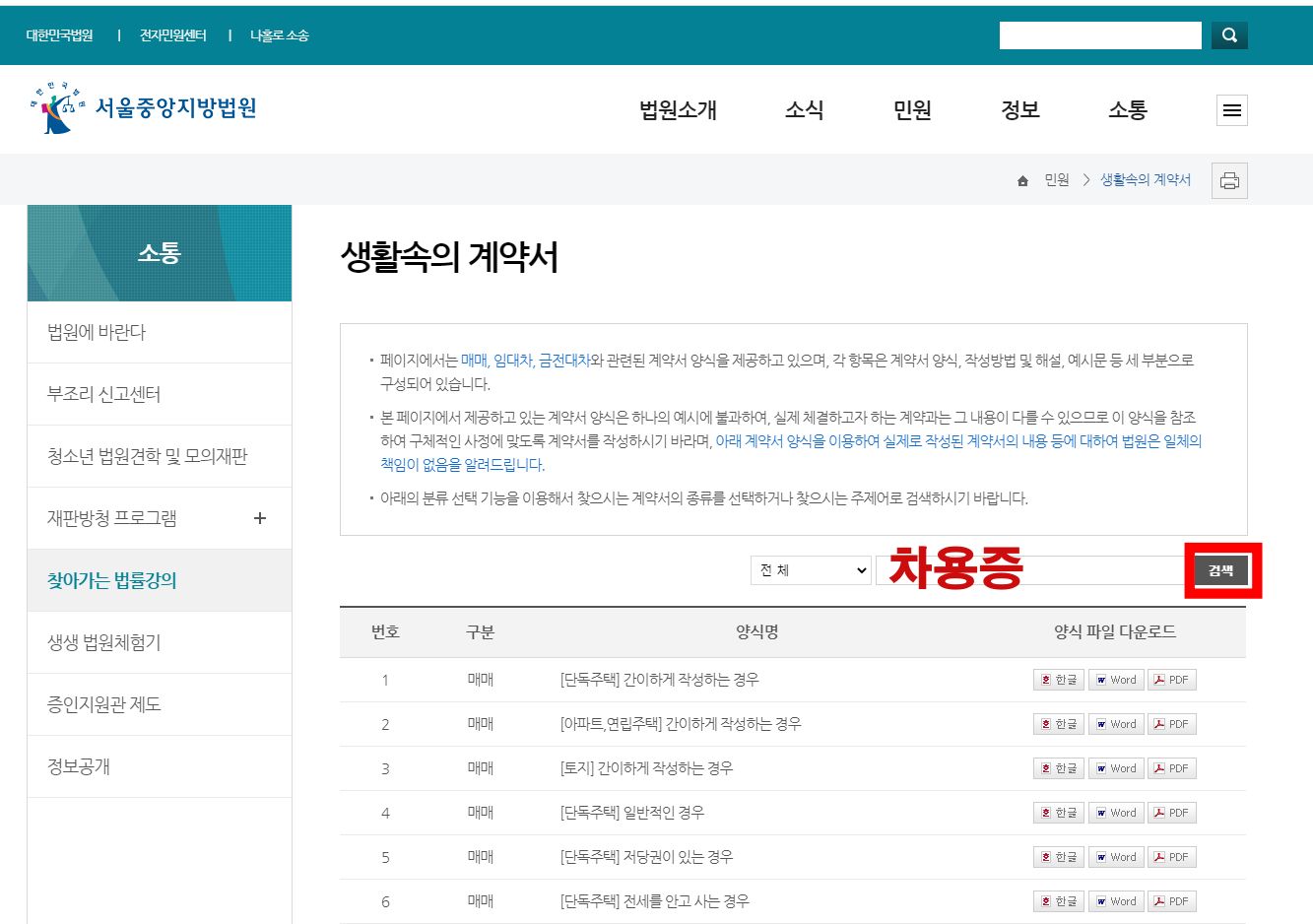
Task: Click the highlighted 검색 search button
Action: coord(1222,569)
